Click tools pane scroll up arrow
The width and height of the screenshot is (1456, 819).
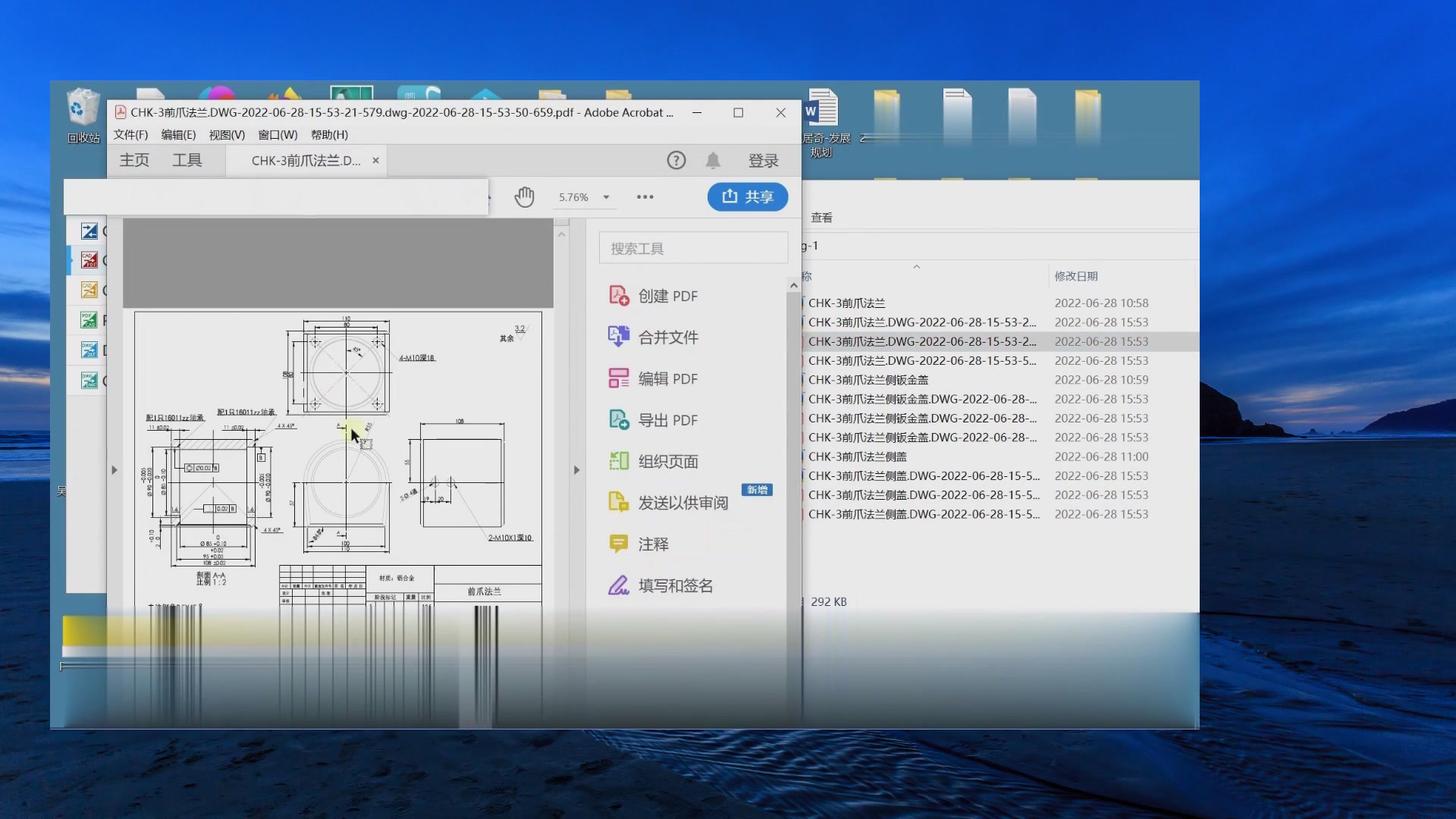(794, 286)
